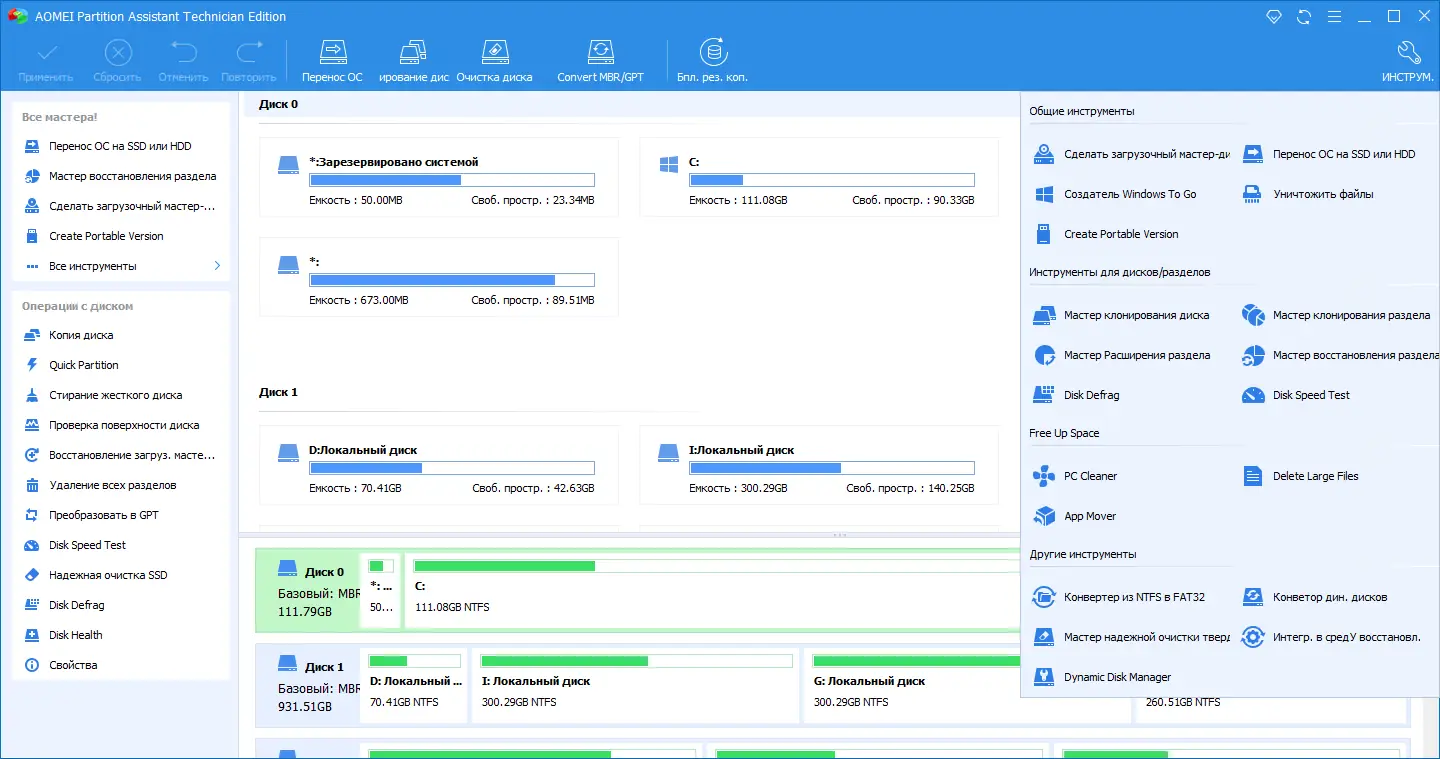Viewport: 1440px width, 759px height.
Task: Select the D:Локальный диск partition card
Action: (x=438, y=465)
